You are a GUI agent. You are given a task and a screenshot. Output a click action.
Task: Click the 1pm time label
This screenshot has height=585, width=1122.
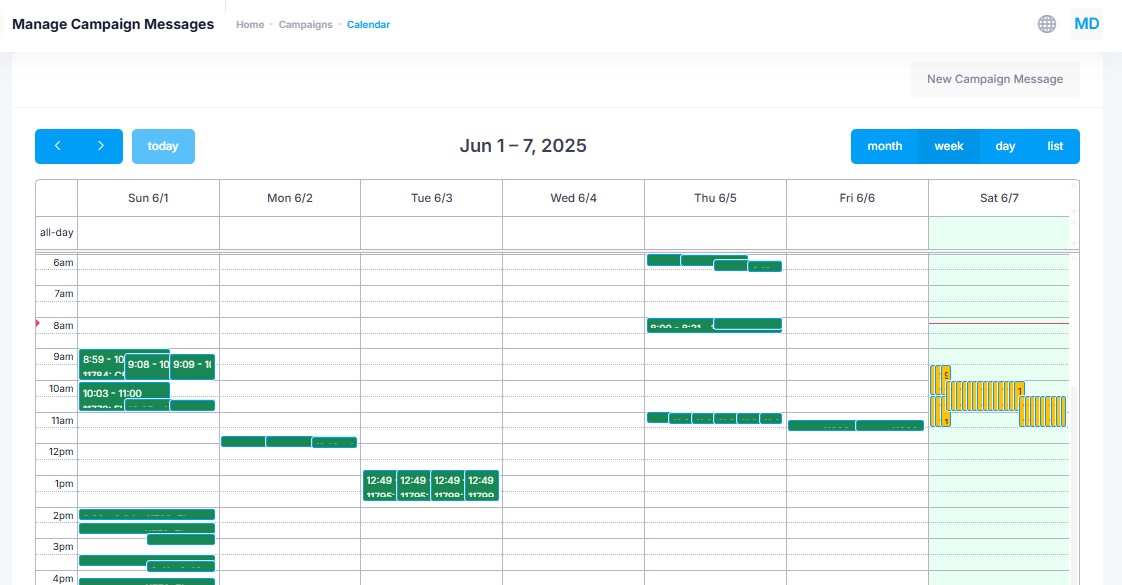pyautogui.click(x=64, y=483)
